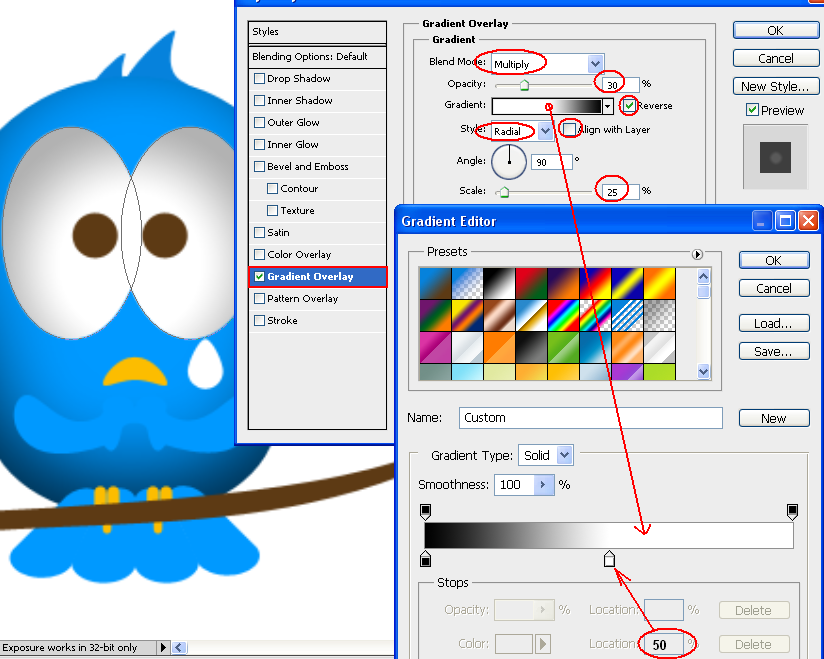Image resolution: width=824 pixels, height=659 pixels.
Task: Select Styles in the layer style list
Action: pyautogui.click(x=317, y=32)
